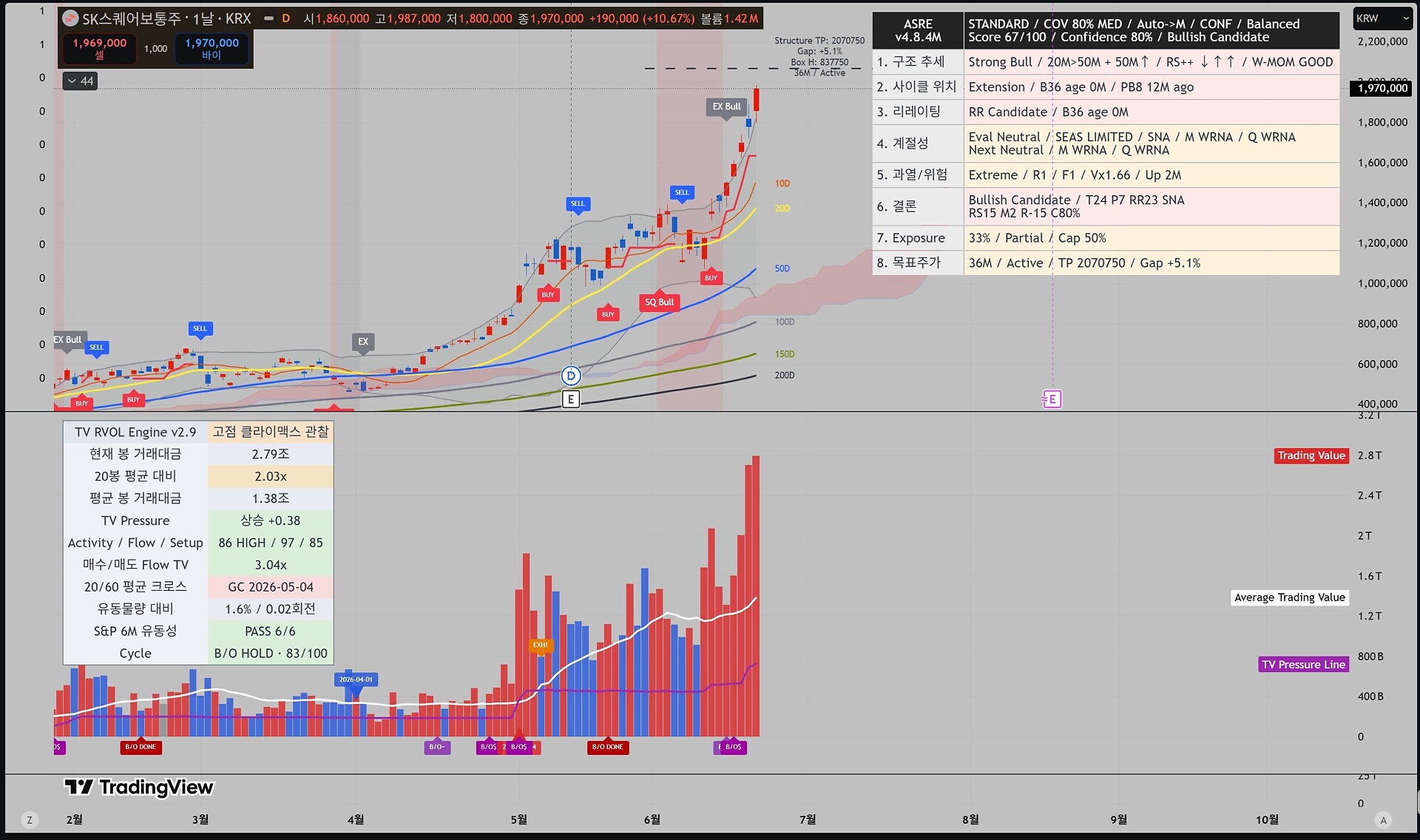Click the purple TV Pressure Line label
This screenshot has width=1420, height=840.
pos(1303,665)
